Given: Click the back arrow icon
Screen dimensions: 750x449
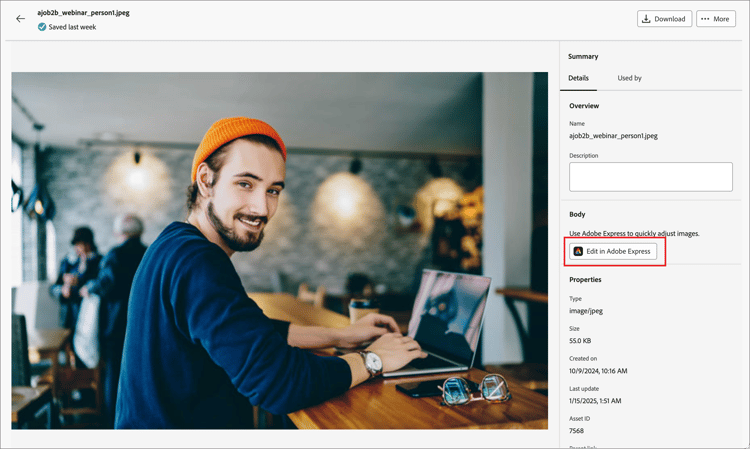Looking at the screenshot, I should (20, 19).
